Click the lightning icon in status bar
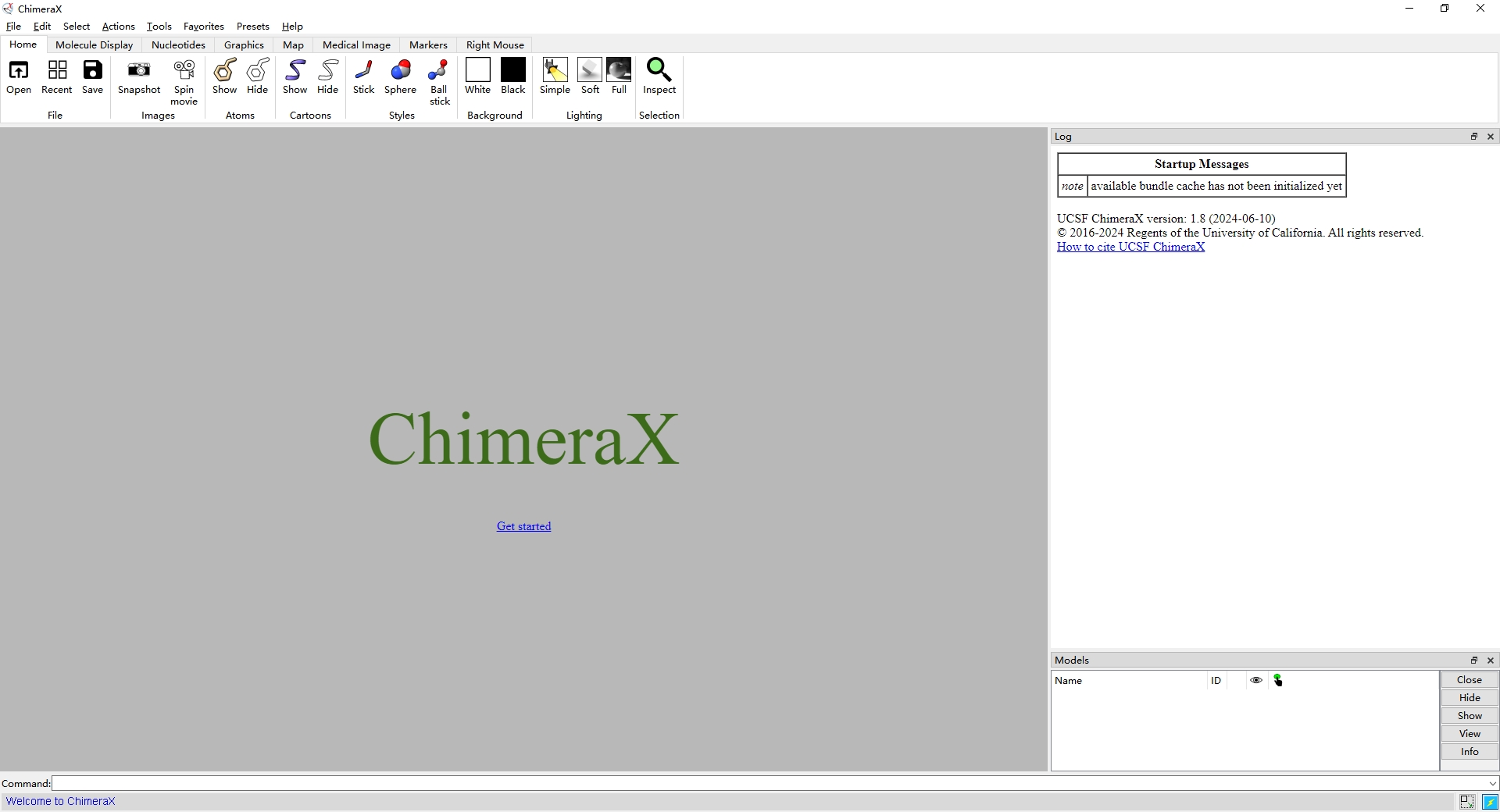Image resolution: width=1500 pixels, height=812 pixels. (1491, 802)
